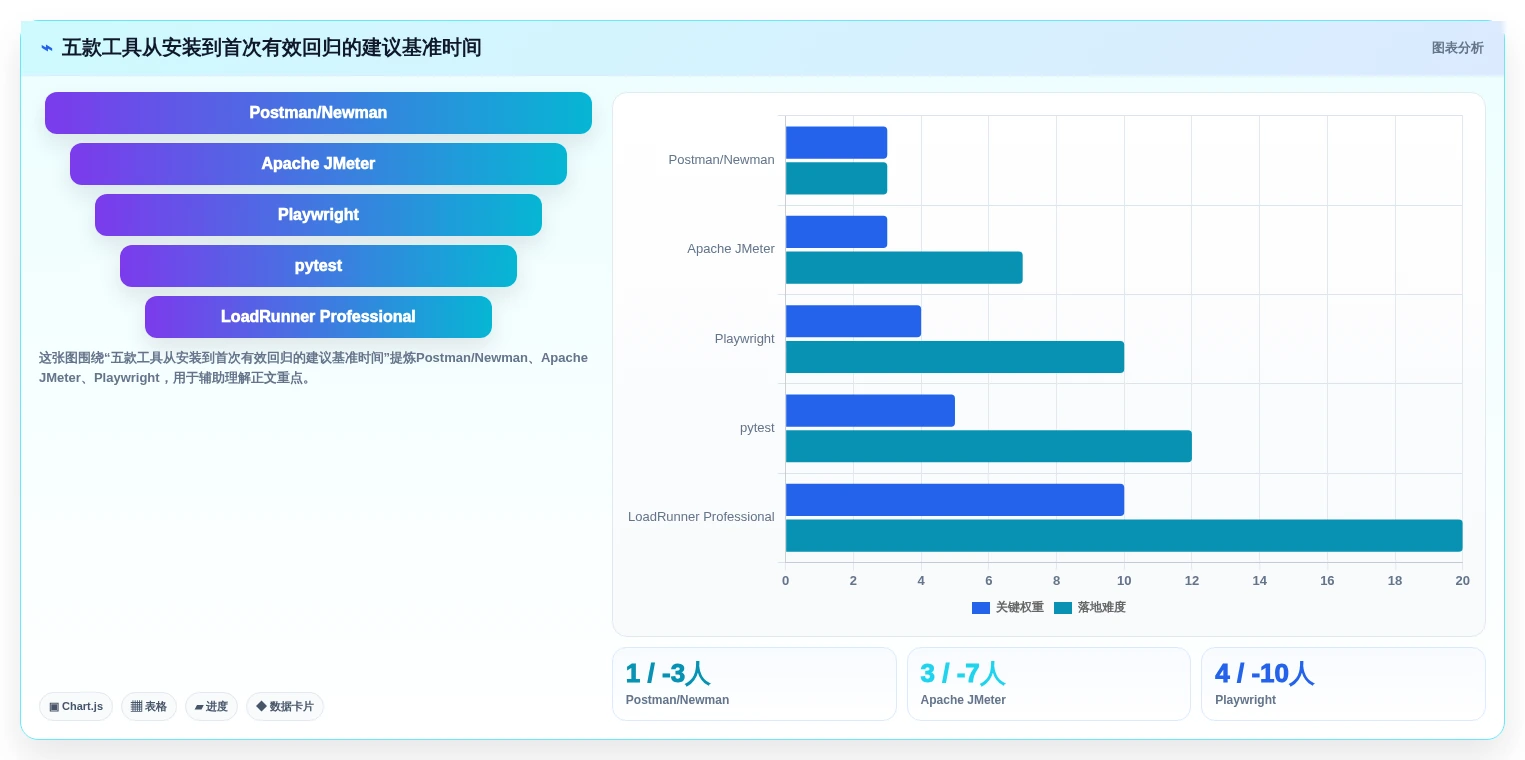Click the Playwright y-axis label
This screenshot has width=1525, height=760.
coord(745,339)
